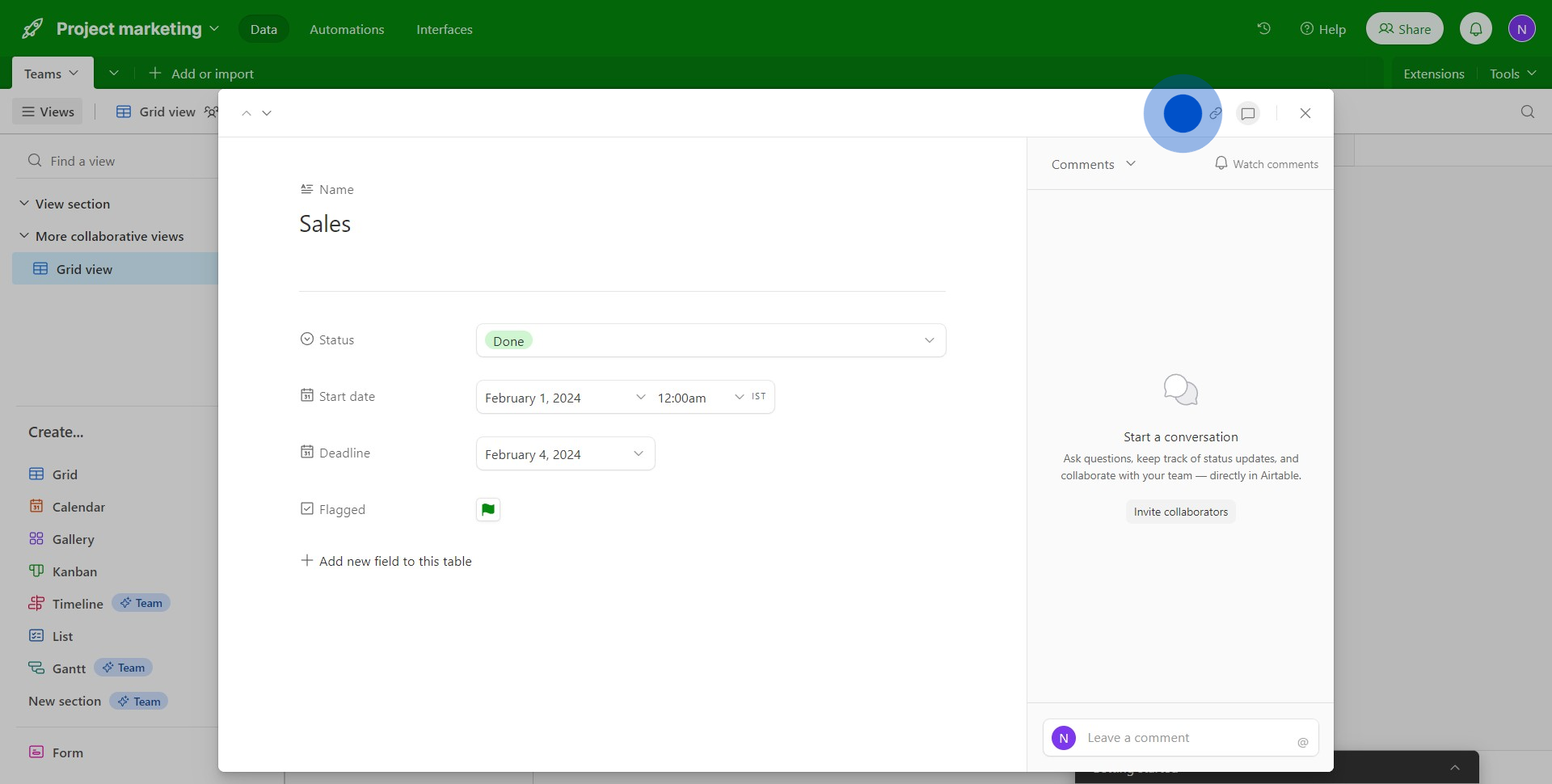The height and width of the screenshot is (784, 1552).
Task: Go to previous record up arrow
Action: (247, 113)
